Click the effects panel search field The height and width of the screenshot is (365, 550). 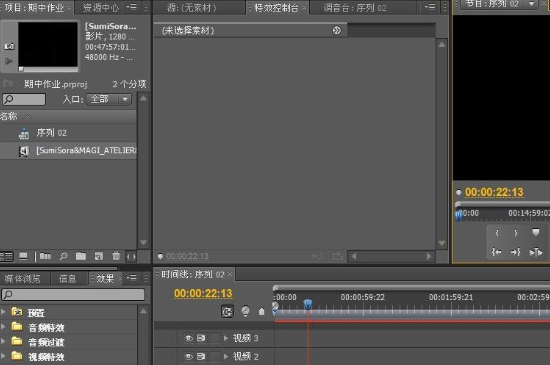pos(73,294)
